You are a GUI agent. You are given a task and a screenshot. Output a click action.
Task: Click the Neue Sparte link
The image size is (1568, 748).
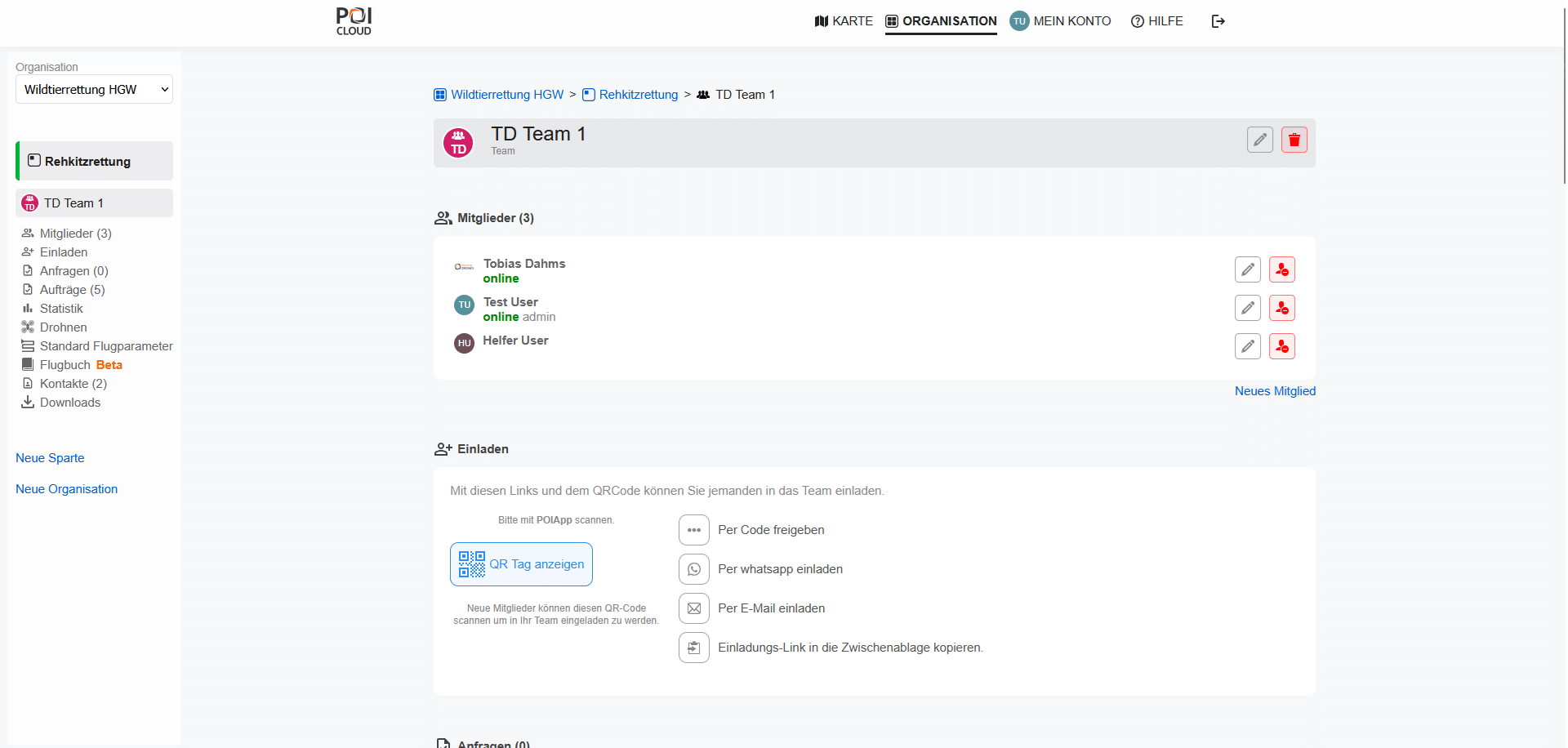pos(50,458)
